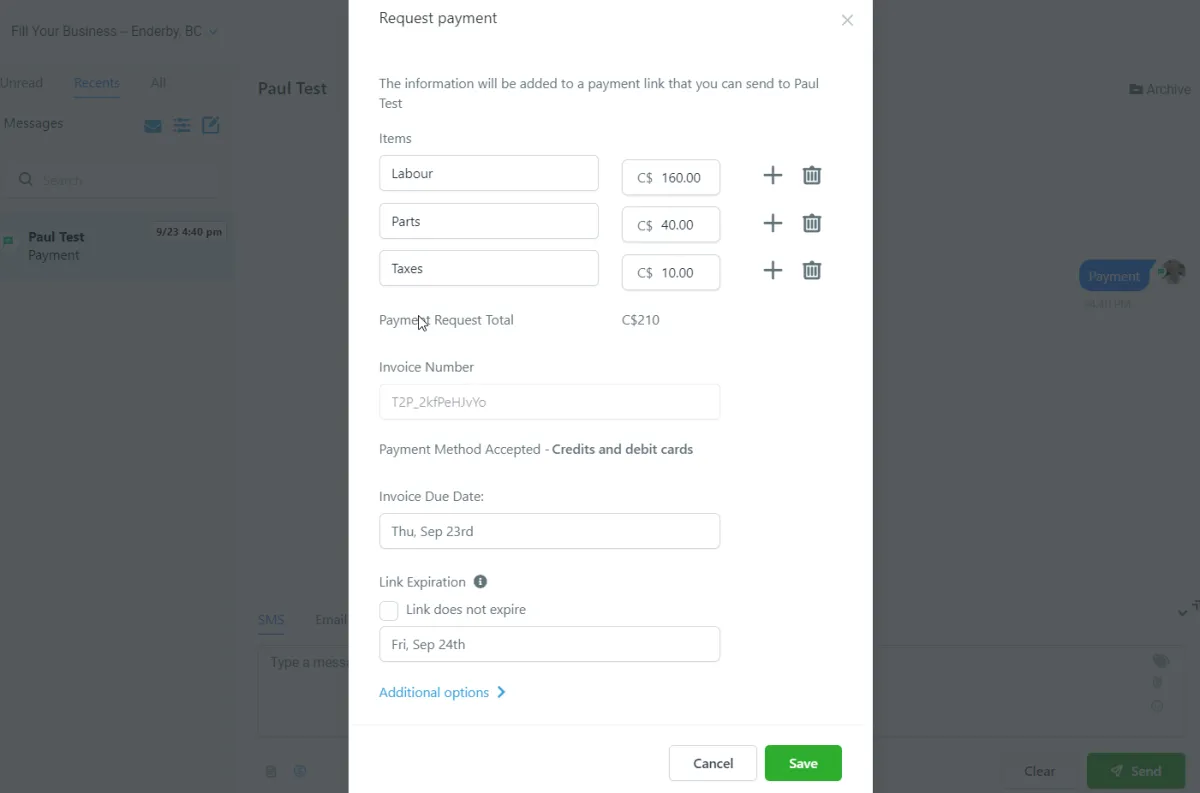1200x793 pixels.
Task: Delete the Labour item row
Action: (812, 176)
